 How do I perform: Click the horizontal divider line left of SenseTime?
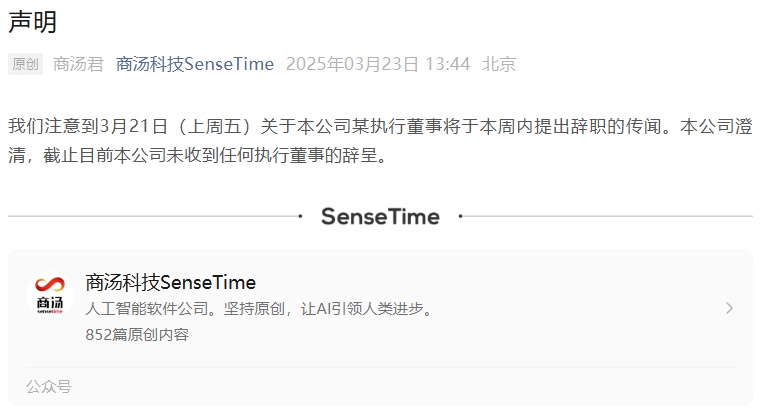(x=153, y=216)
